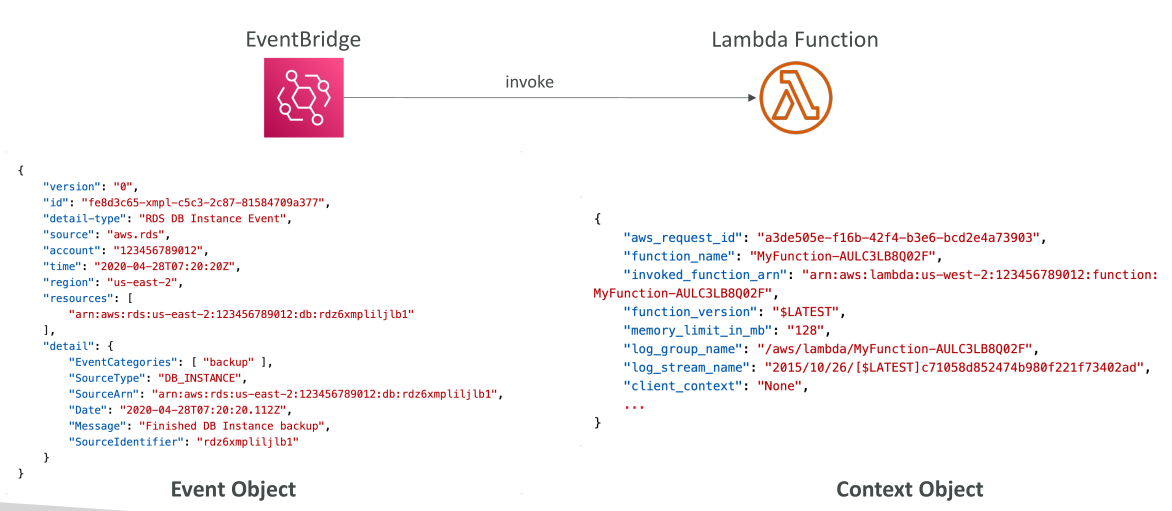Screen dimensions: 1172x511
Task: Click the Event Object caption
Action: coord(233,489)
